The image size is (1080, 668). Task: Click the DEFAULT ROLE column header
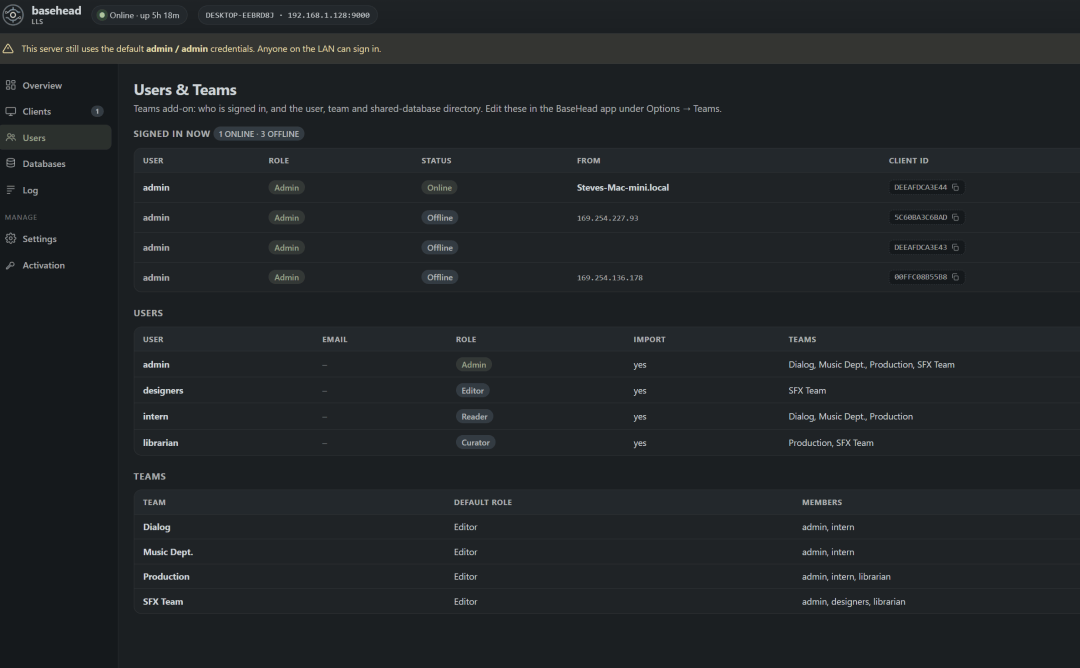point(483,502)
